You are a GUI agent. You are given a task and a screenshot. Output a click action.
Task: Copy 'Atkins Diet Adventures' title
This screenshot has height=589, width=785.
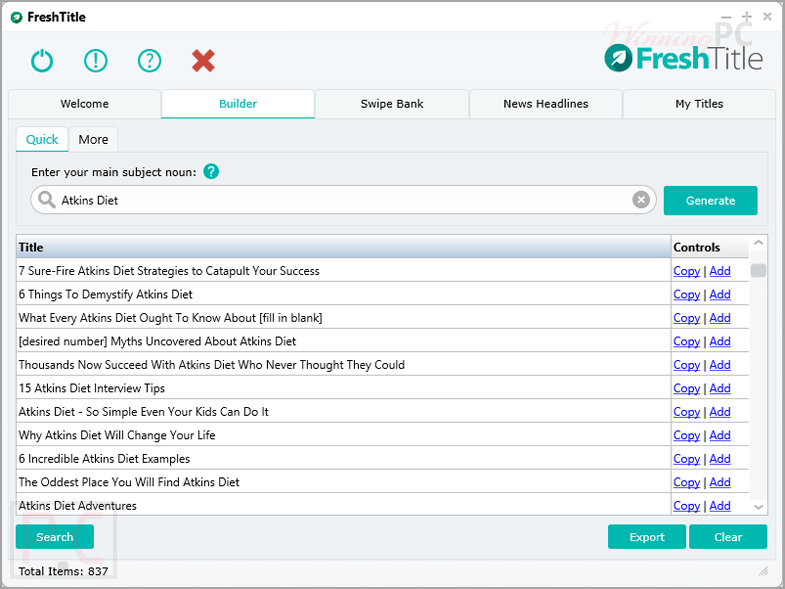point(686,506)
